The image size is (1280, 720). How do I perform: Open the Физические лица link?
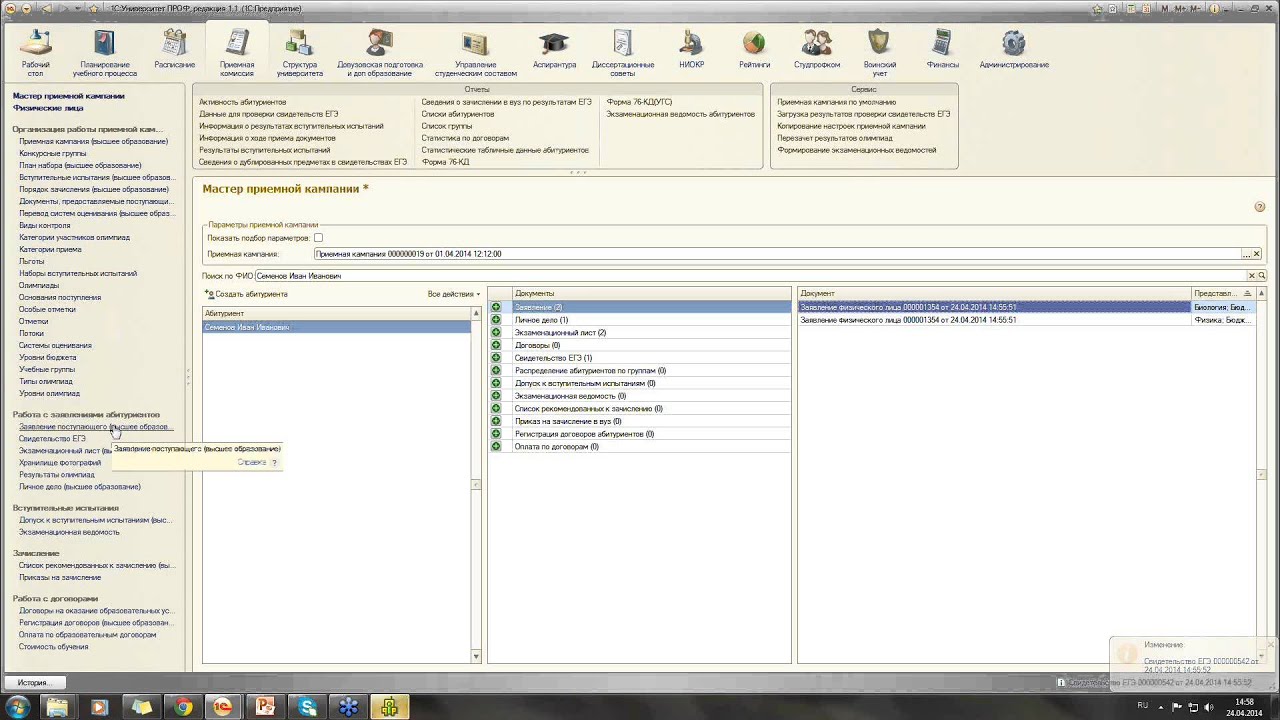(x=48, y=108)
